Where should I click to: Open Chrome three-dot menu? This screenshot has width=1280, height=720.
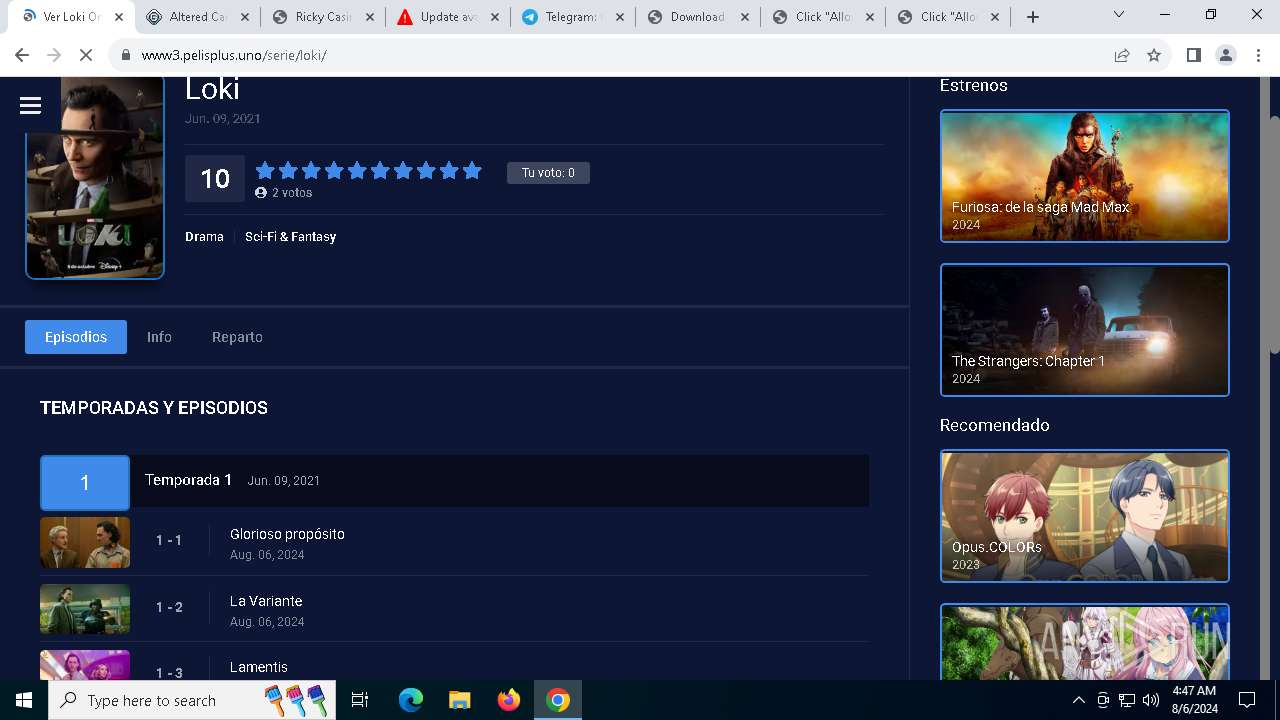(x=1258, y=55)
